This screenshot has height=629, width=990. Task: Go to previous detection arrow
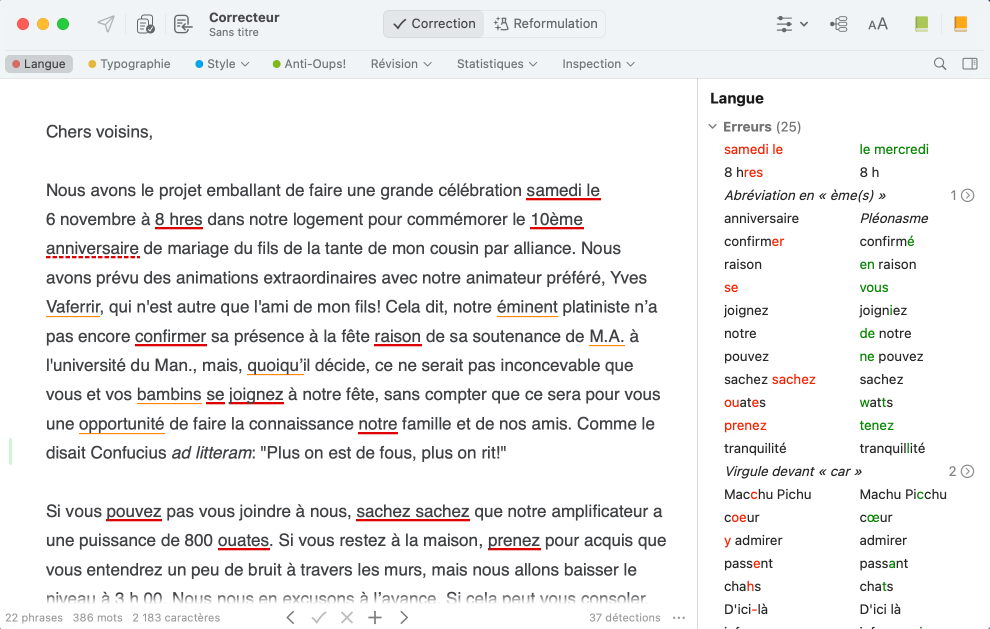[290, 618]
